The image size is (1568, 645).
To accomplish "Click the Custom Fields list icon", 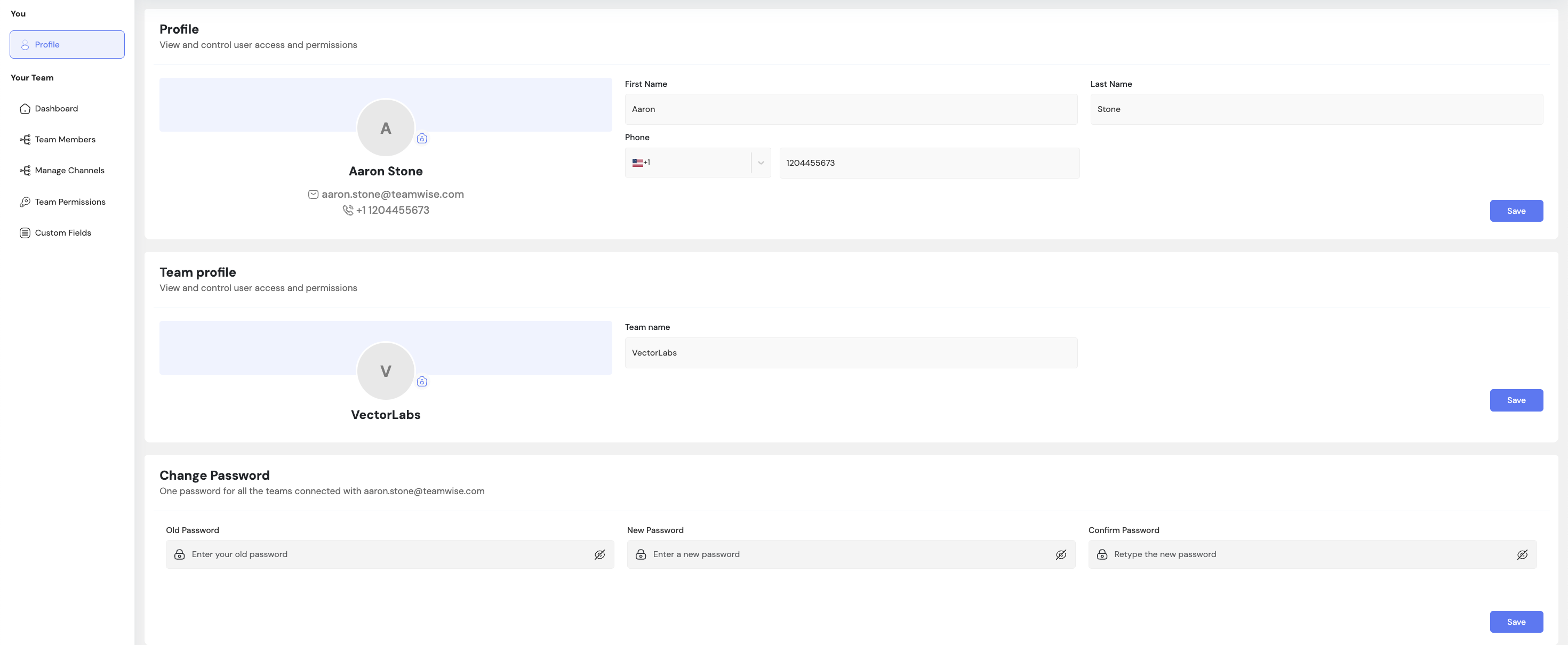I will [x=25, y=233].
